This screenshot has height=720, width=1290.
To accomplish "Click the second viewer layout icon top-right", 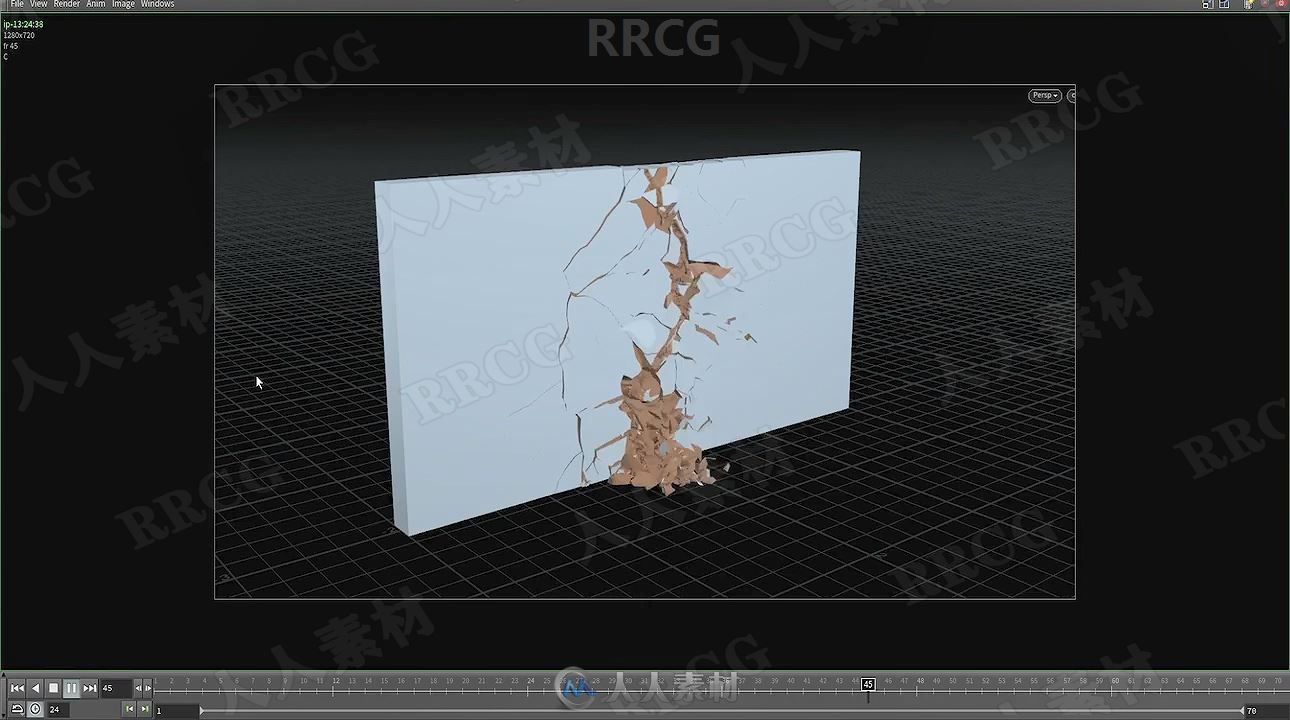I will [x=1224, y=4].
